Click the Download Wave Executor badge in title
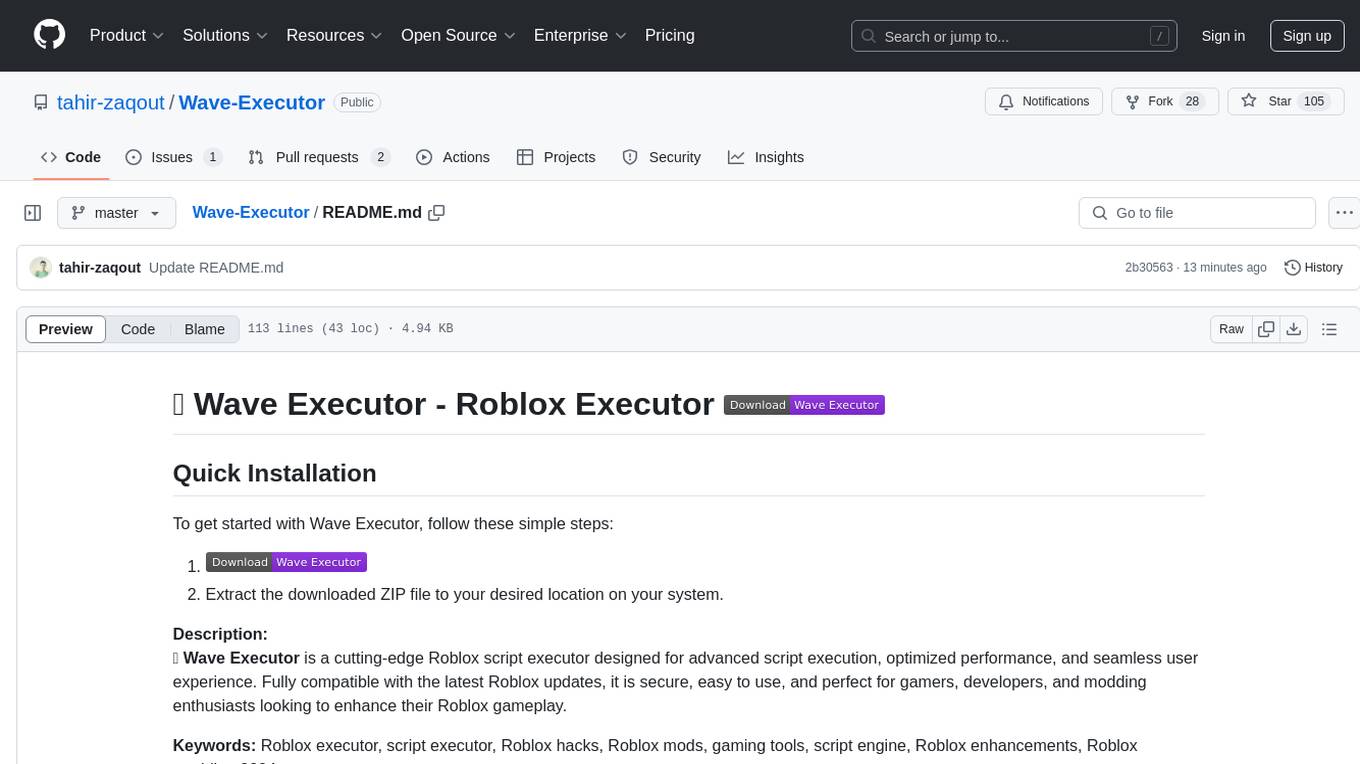The height and width of the screenshot is (764, 1360). (804, 405)
